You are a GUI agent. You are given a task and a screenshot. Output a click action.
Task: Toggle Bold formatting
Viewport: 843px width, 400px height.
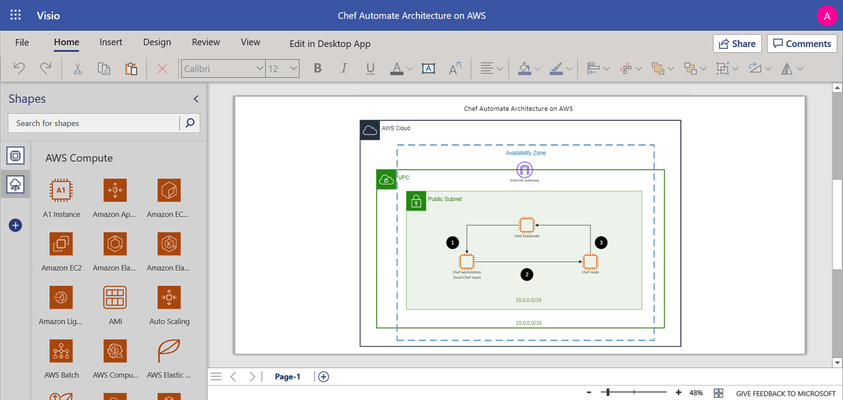point(318,68)
